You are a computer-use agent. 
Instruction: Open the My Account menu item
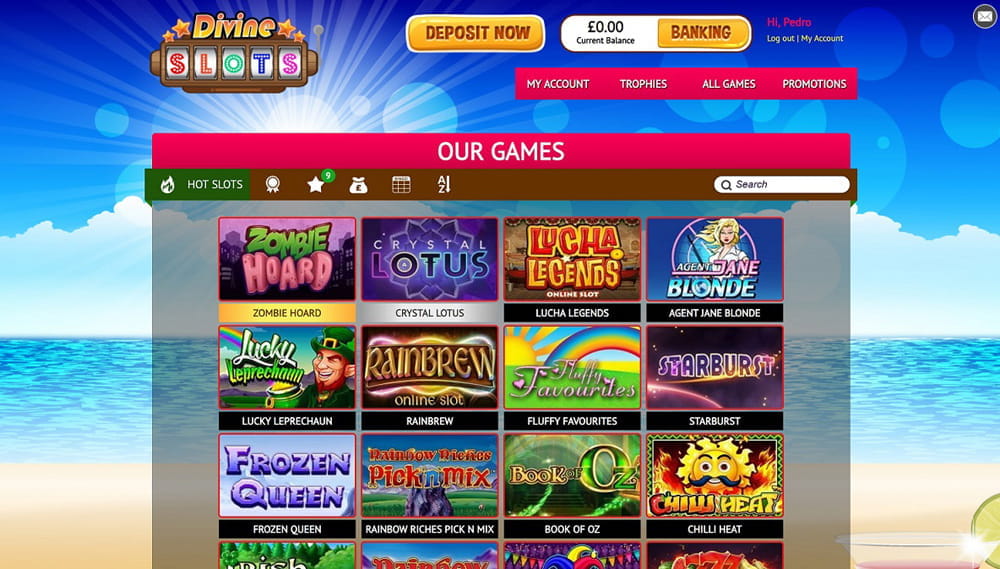coord(558,84)
